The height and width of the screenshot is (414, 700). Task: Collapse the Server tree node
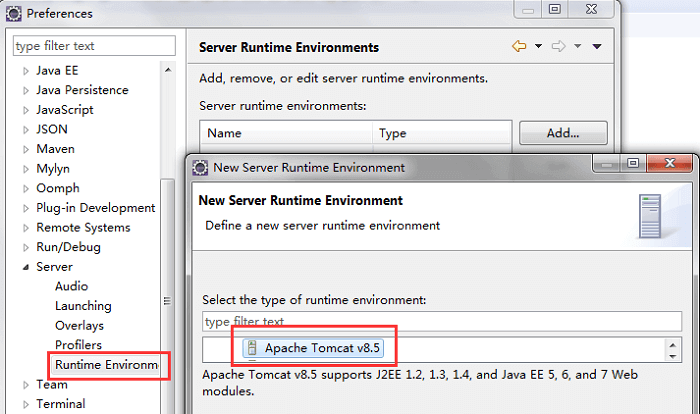tap(25, 267)
